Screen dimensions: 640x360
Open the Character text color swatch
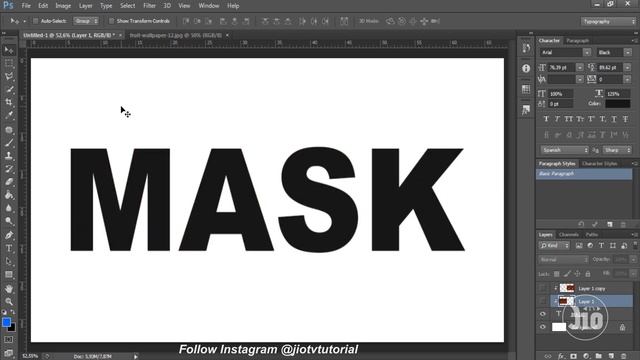pyautogui.click(x=618, y=104)
